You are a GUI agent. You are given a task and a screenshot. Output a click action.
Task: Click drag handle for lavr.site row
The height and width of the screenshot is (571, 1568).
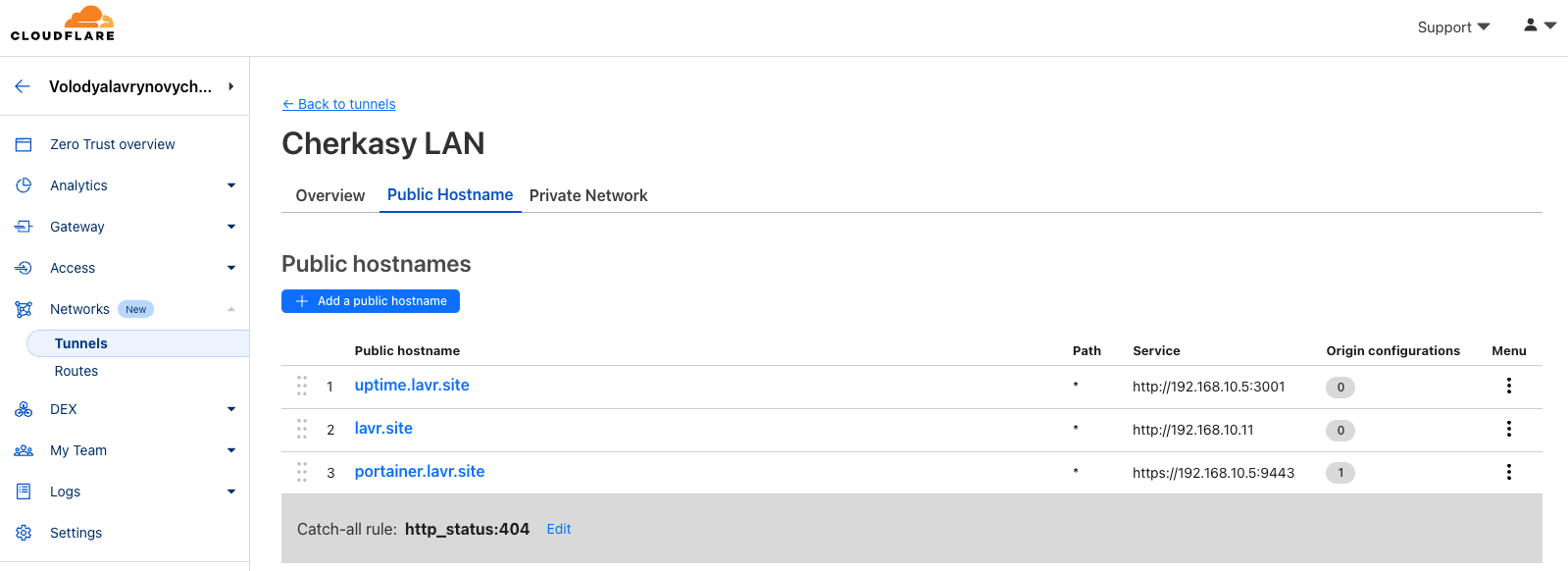point(302,429)
